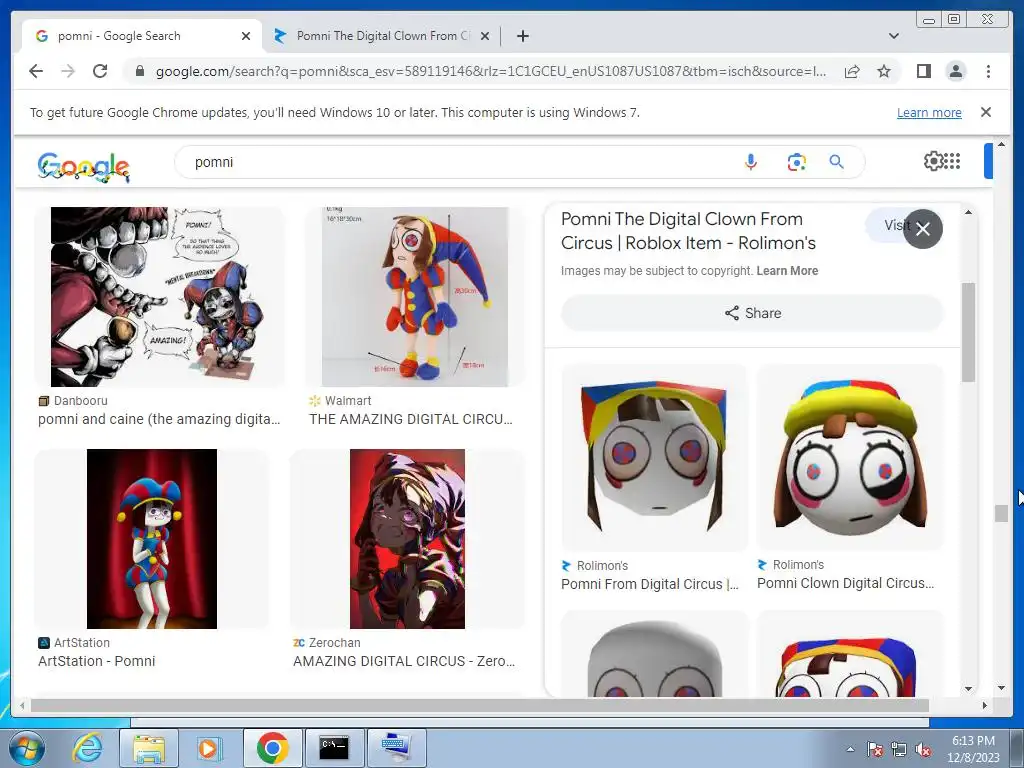Screen dimensions: 1024x768
Task: Click the horizontal scrollbar right arrow
Action: (x=985, y=705)
